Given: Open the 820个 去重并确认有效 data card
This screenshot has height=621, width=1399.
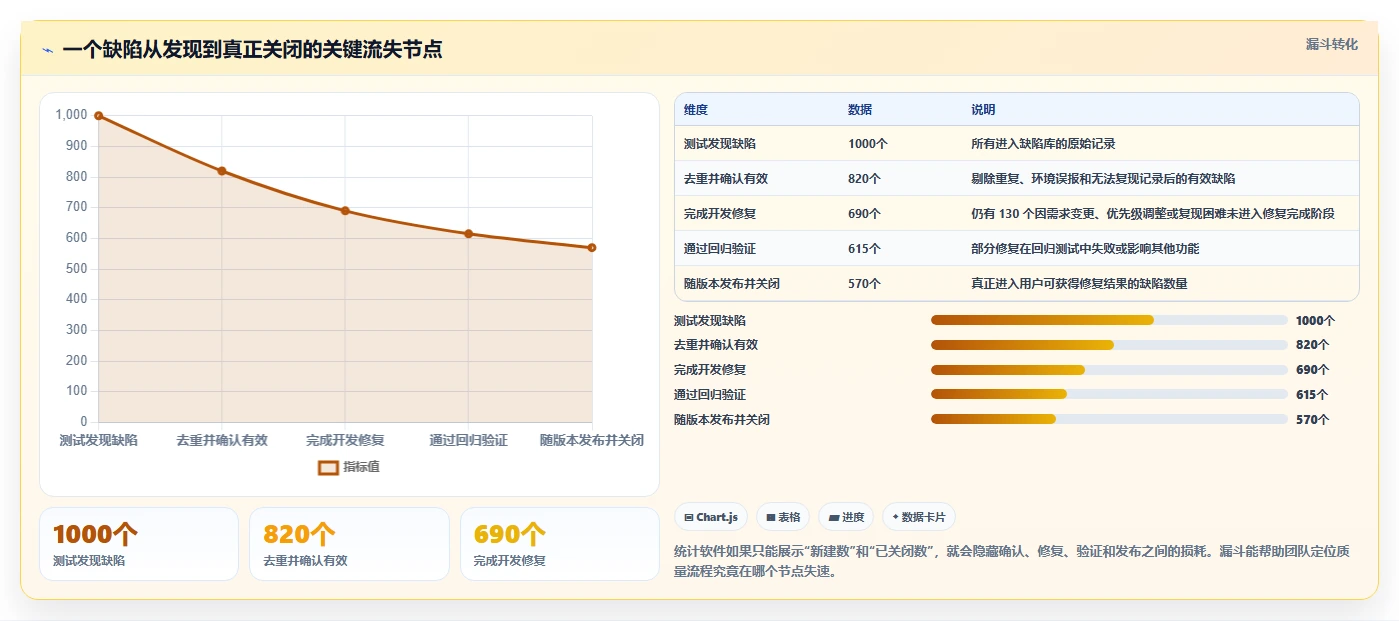Looking at the screenshot, I should point(349,544).
